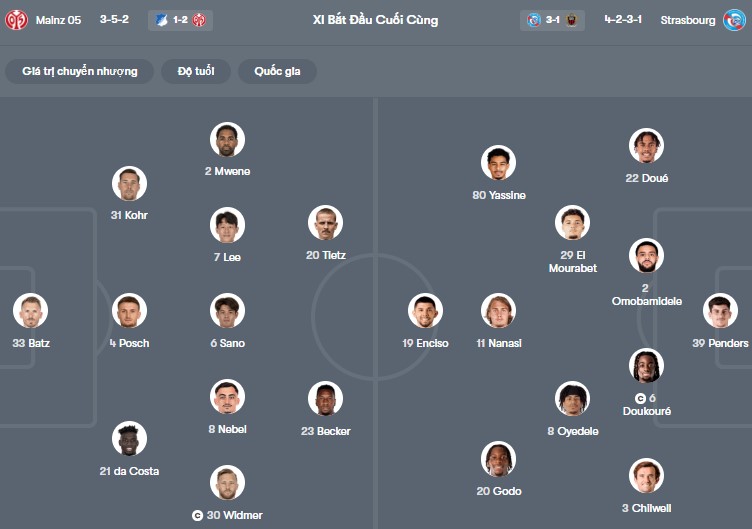The height and width of the screenshot is (529, 752).
Task: Click the Mainz 05 team name
Action: [x=58, y=20]
